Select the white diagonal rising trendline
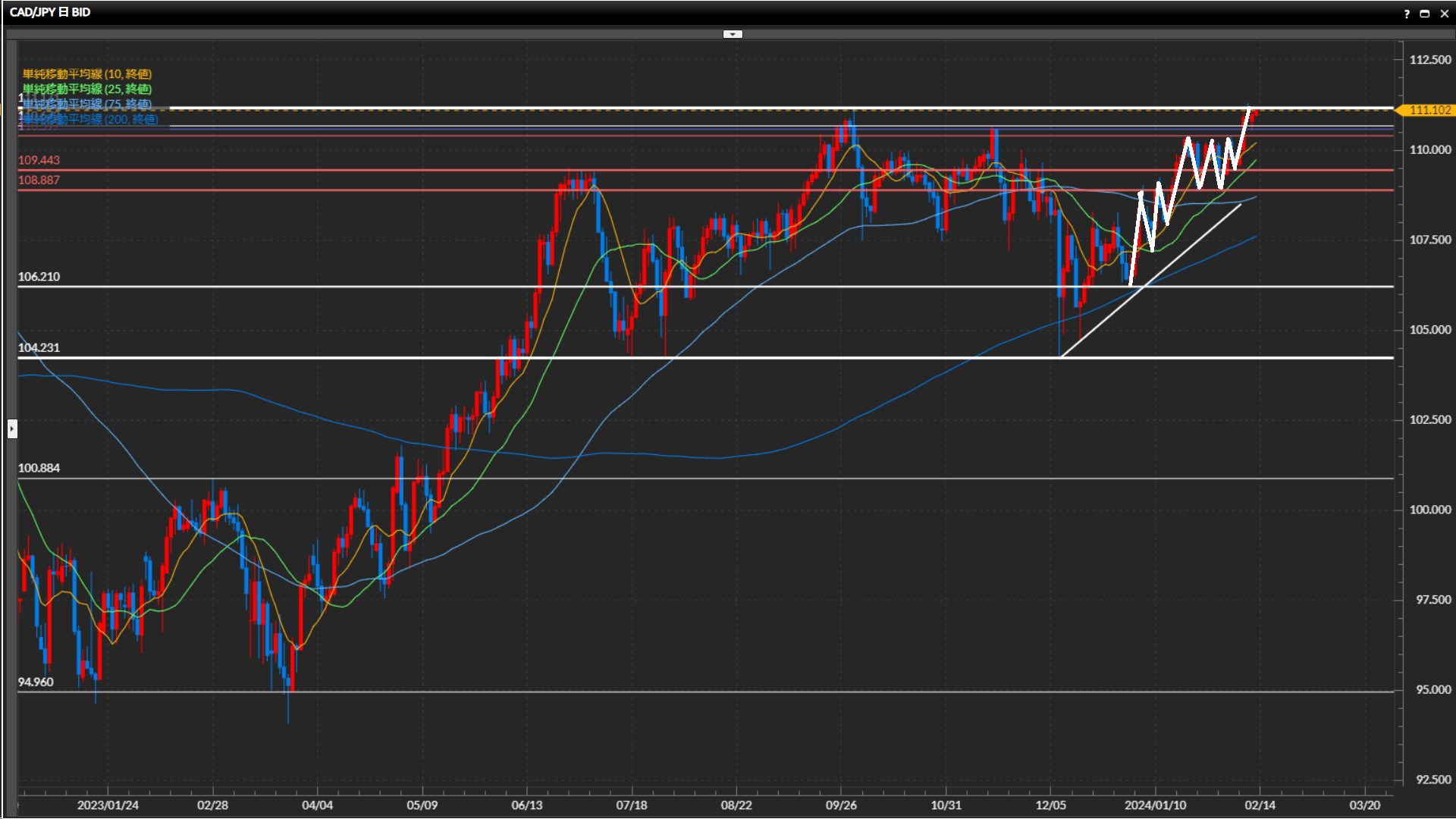Viewport: 1456px width, 819px height. pyautogui.click(x=1198, y=239)
